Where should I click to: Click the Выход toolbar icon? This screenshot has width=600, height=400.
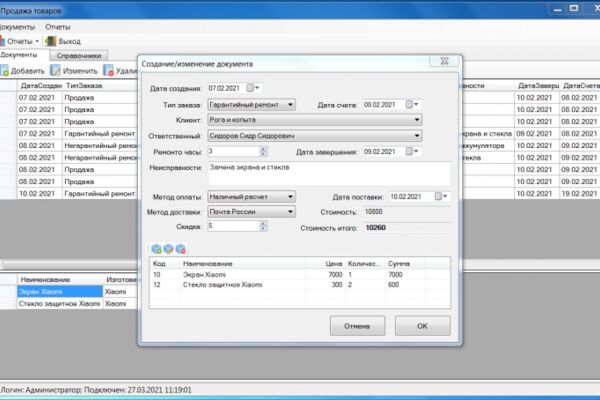(51, 41)
